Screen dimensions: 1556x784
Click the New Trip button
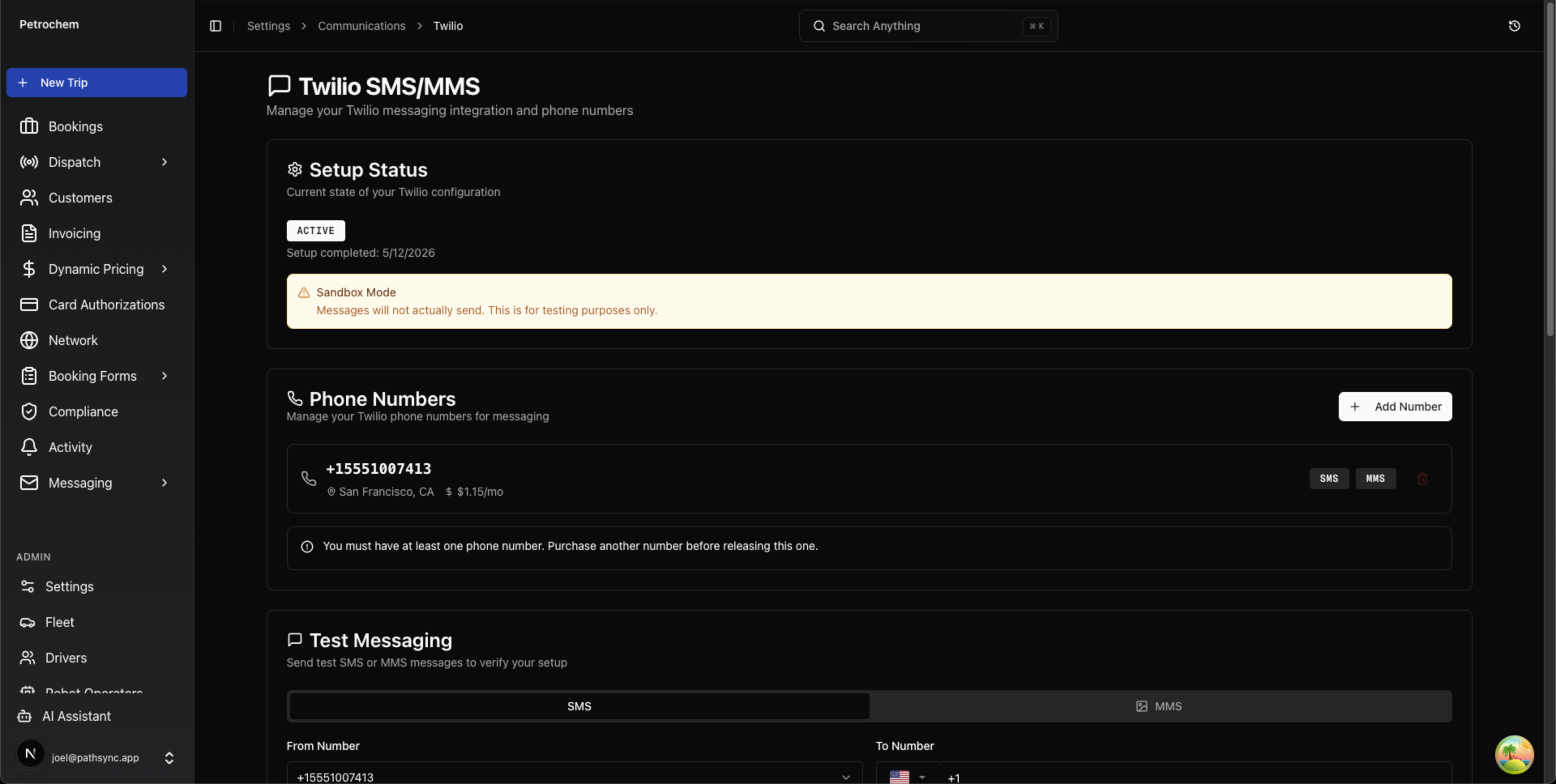97,83
